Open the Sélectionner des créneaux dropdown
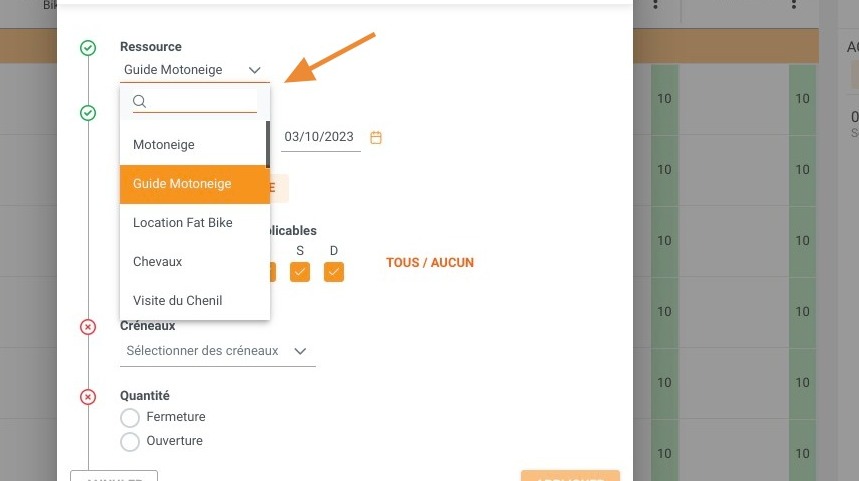The width and height of the screenshot is (859, 481). [x=217, y=351]
